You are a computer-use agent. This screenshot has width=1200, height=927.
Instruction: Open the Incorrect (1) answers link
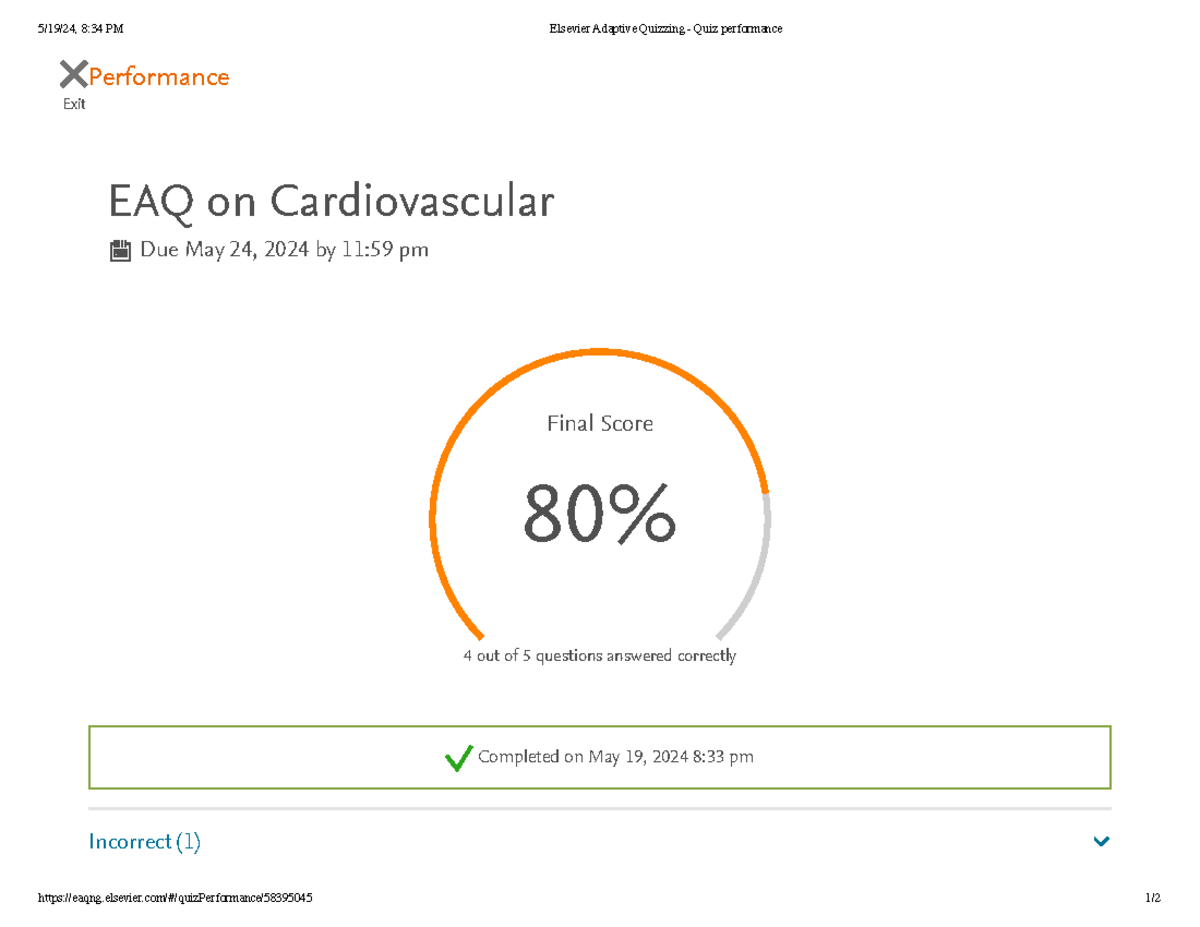[x=144, y=841]
